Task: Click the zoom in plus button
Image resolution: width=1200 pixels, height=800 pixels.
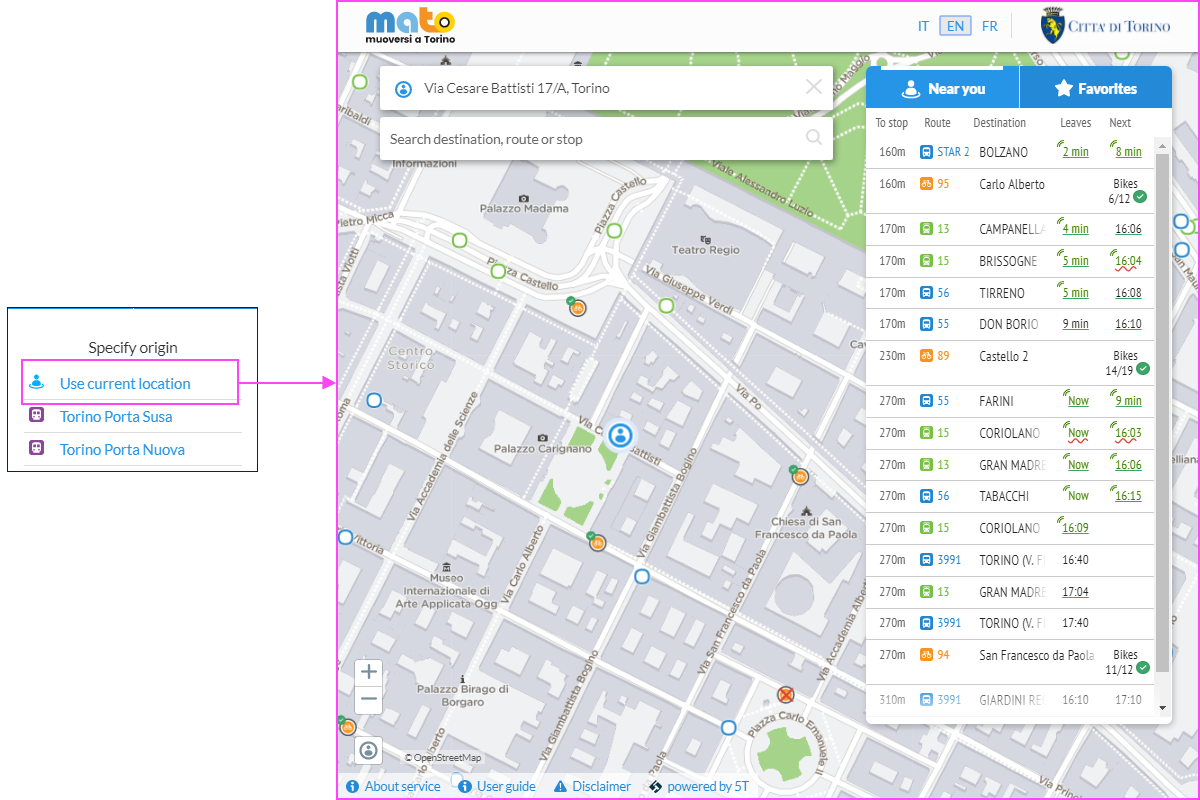Action: [369, 672]
